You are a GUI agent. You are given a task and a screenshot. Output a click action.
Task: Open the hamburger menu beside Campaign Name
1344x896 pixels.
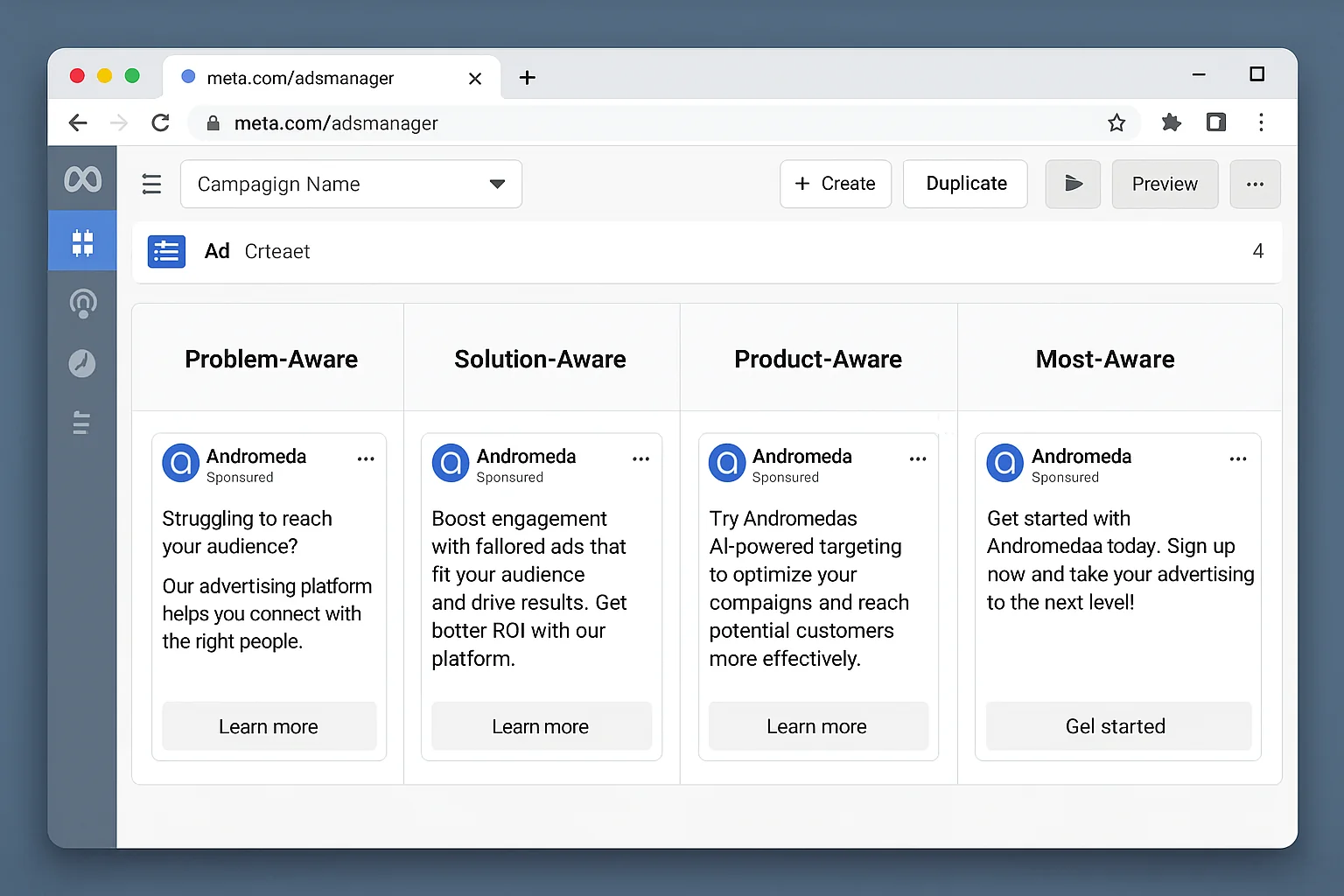[x=151, y=184]
